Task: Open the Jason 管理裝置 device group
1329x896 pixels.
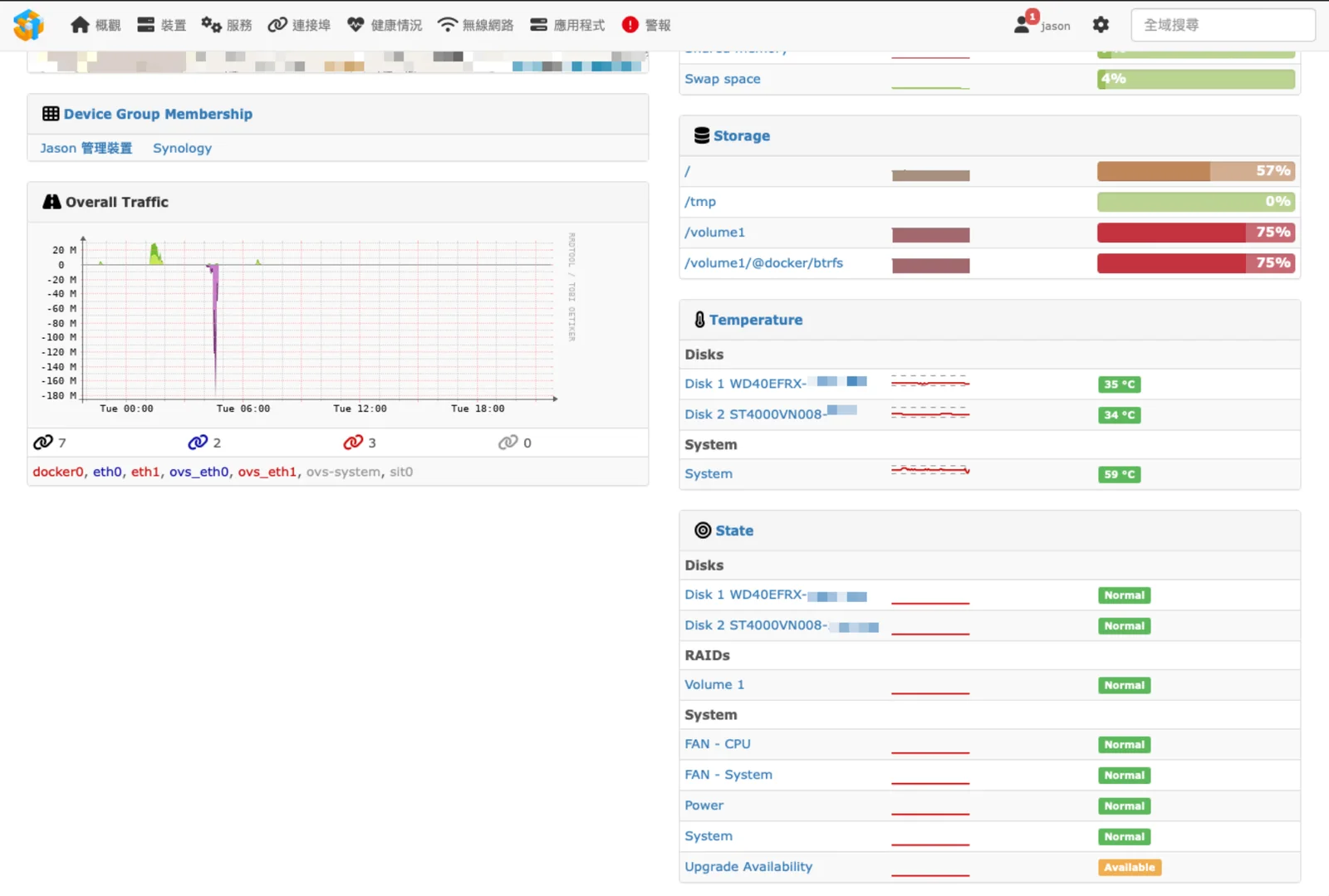Action: pyautogui.click(x=86, y=148)
